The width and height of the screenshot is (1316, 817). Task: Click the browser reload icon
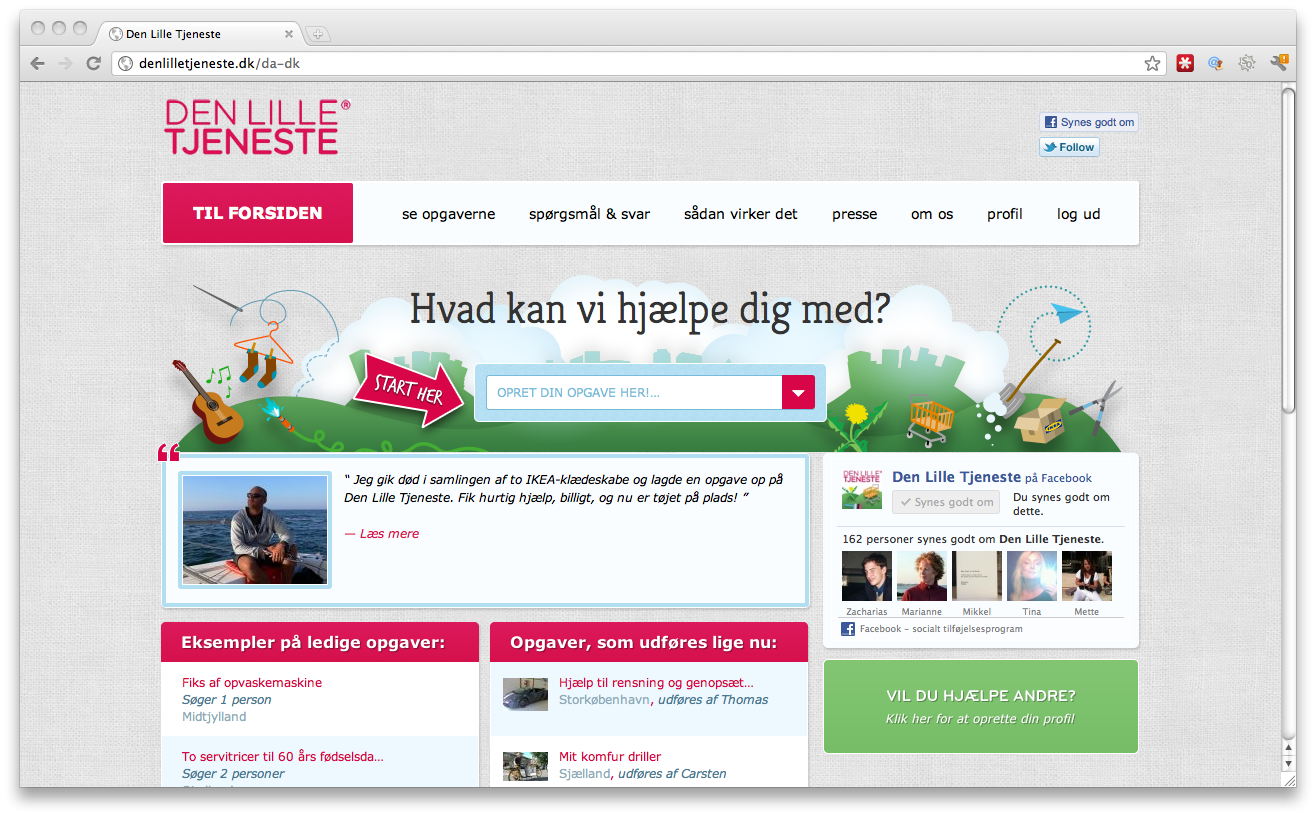pos(93,63)
